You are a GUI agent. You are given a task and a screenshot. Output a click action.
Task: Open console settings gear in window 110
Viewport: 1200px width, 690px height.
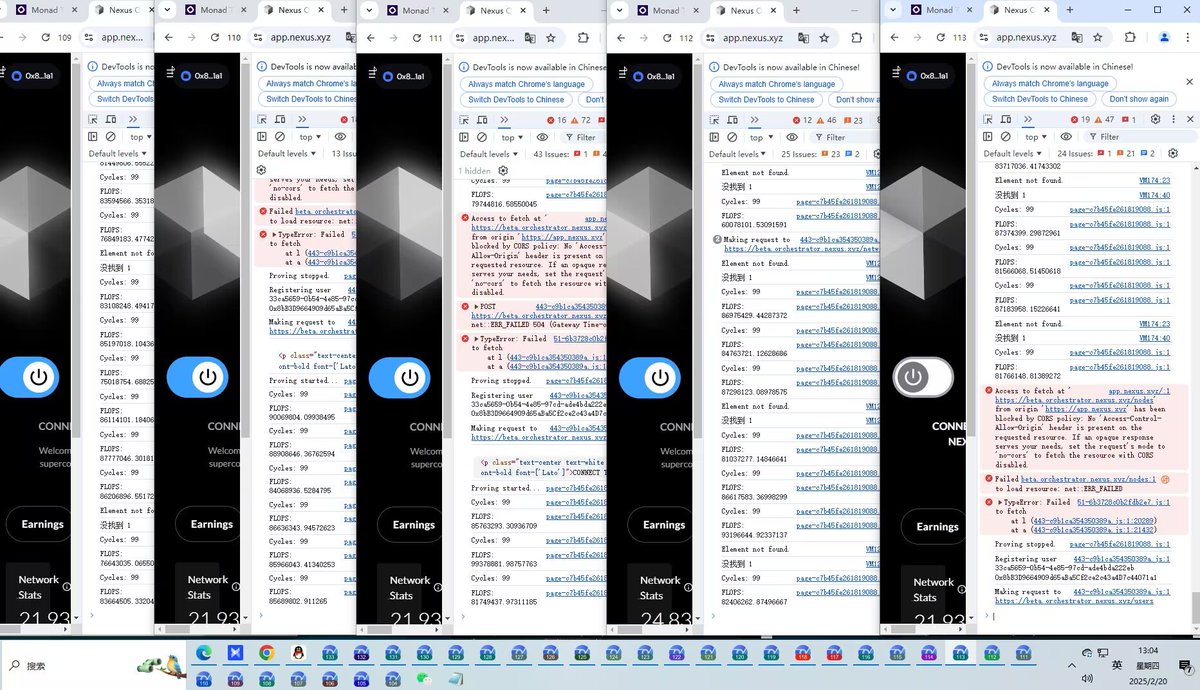click(x=262, y=171)
